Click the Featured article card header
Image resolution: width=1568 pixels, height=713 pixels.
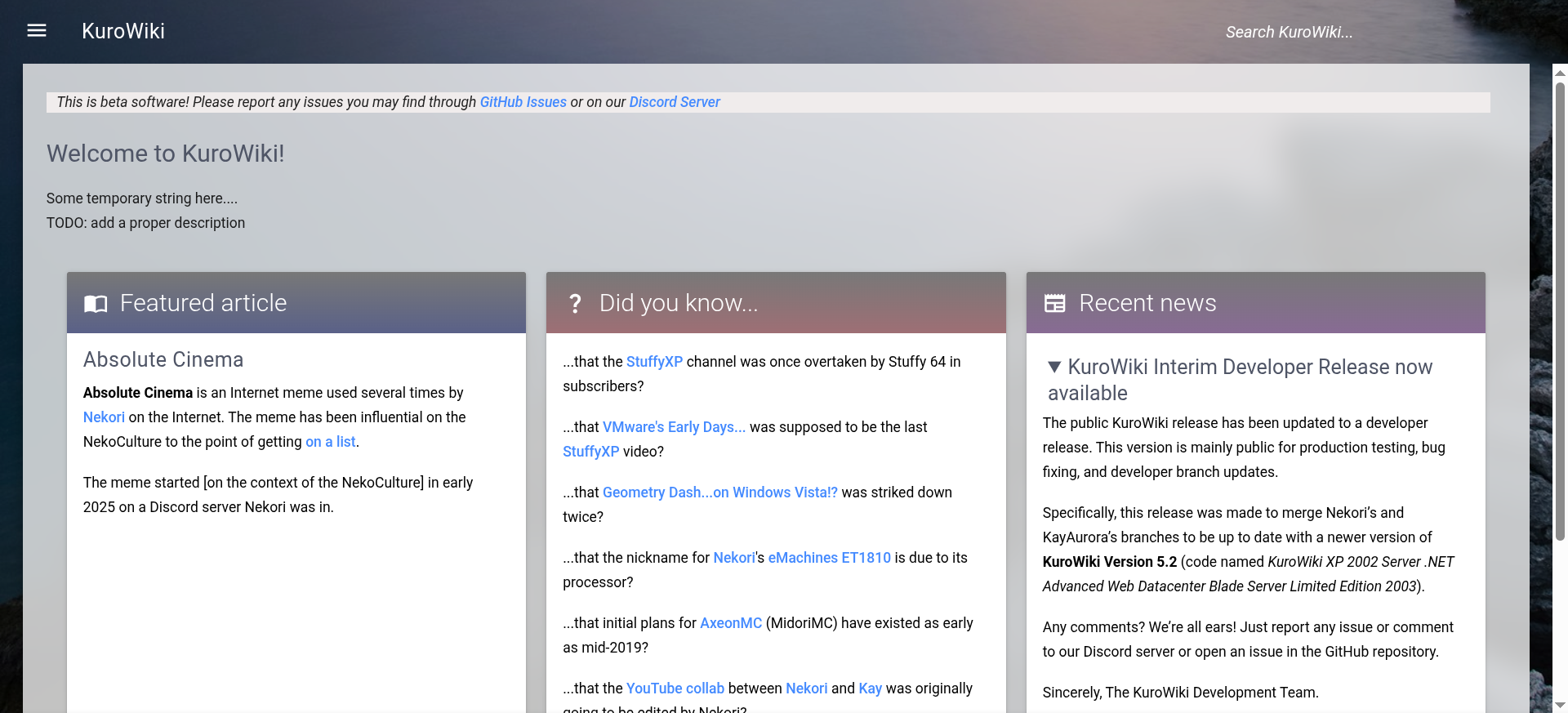pos(296,303)
